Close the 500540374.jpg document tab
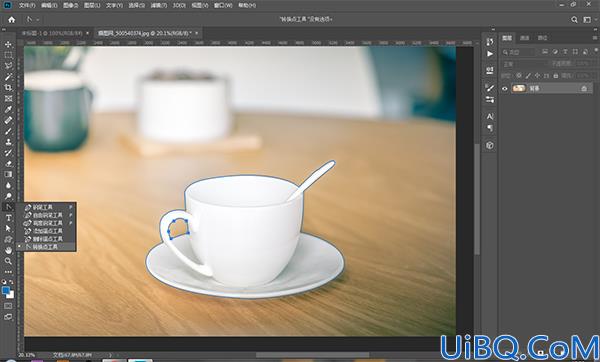The width and height of the screenshot is (600, 362). [x=197, y=33]
